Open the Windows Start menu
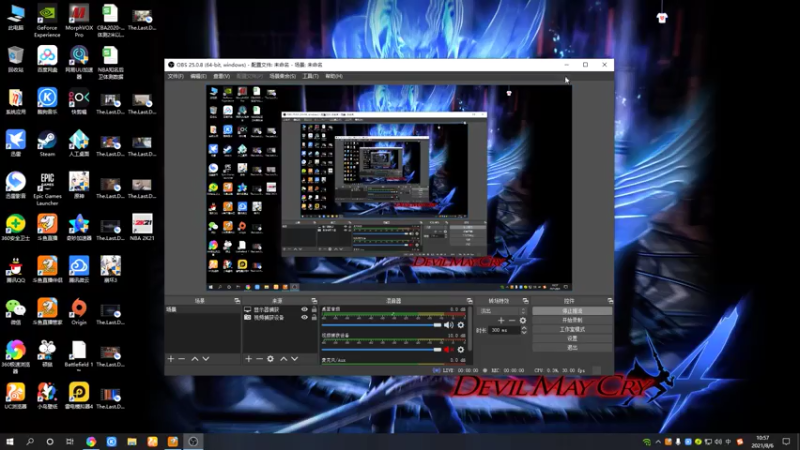Screen dimensions: 800x450 coord(10,441)
